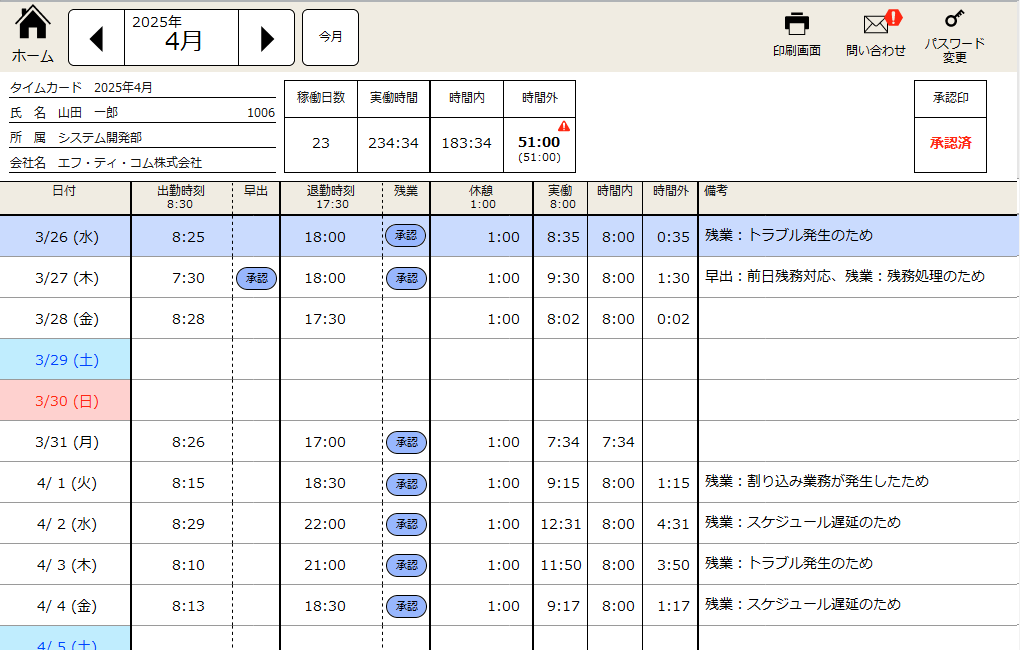The image size is (1020, 650).
Task: Open inquiry envelope icon
Action: tap(875, 24)
